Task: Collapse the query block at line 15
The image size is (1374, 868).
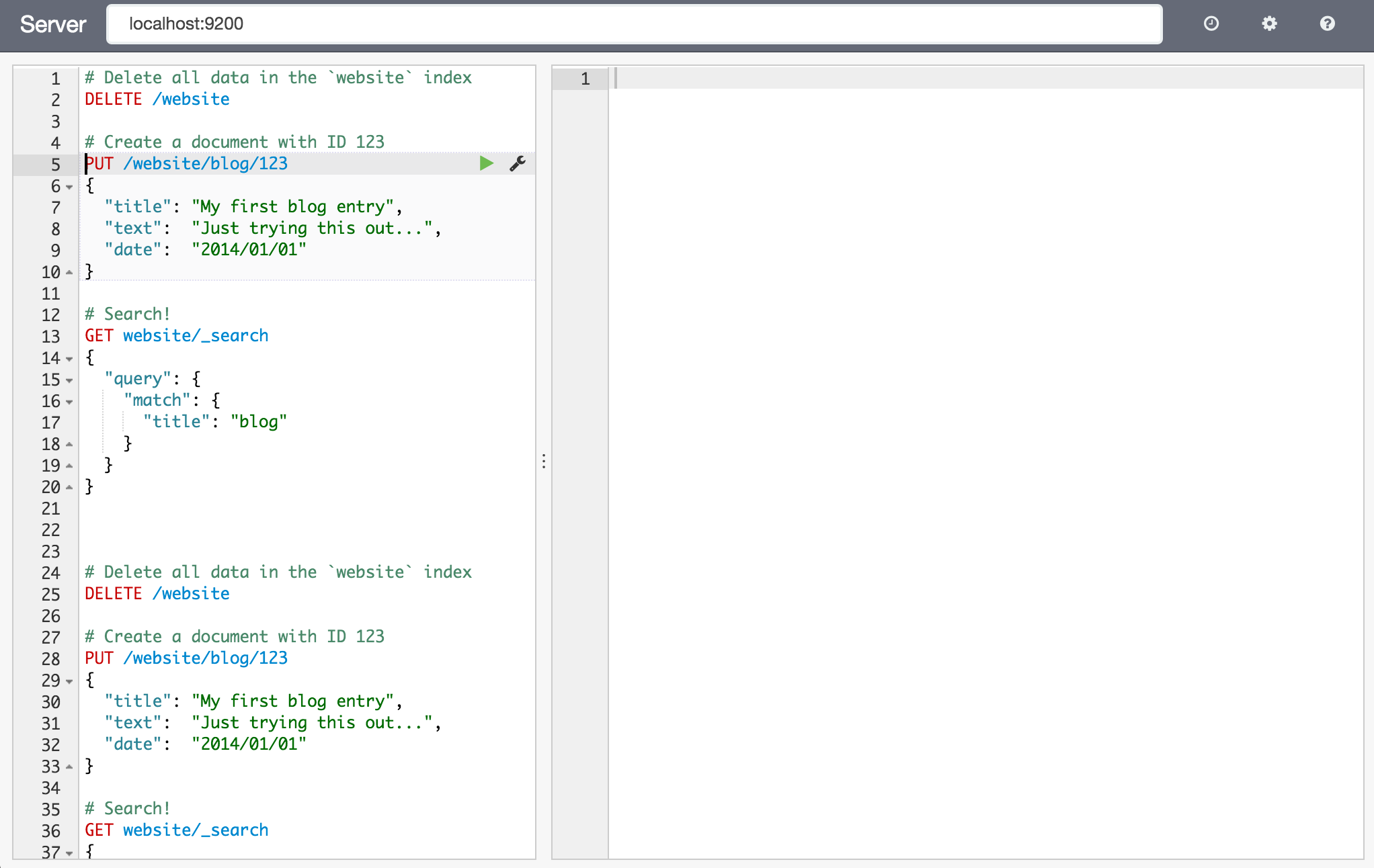Action: [69, 380]
